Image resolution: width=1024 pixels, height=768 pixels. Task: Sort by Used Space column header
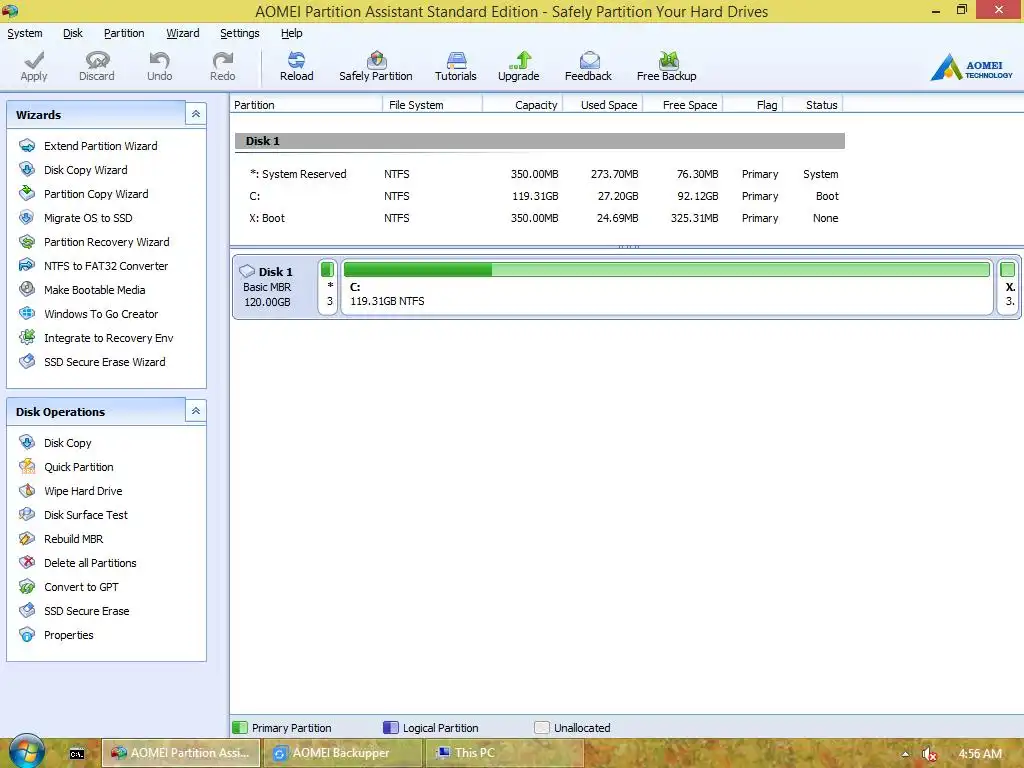pos(603,105)
